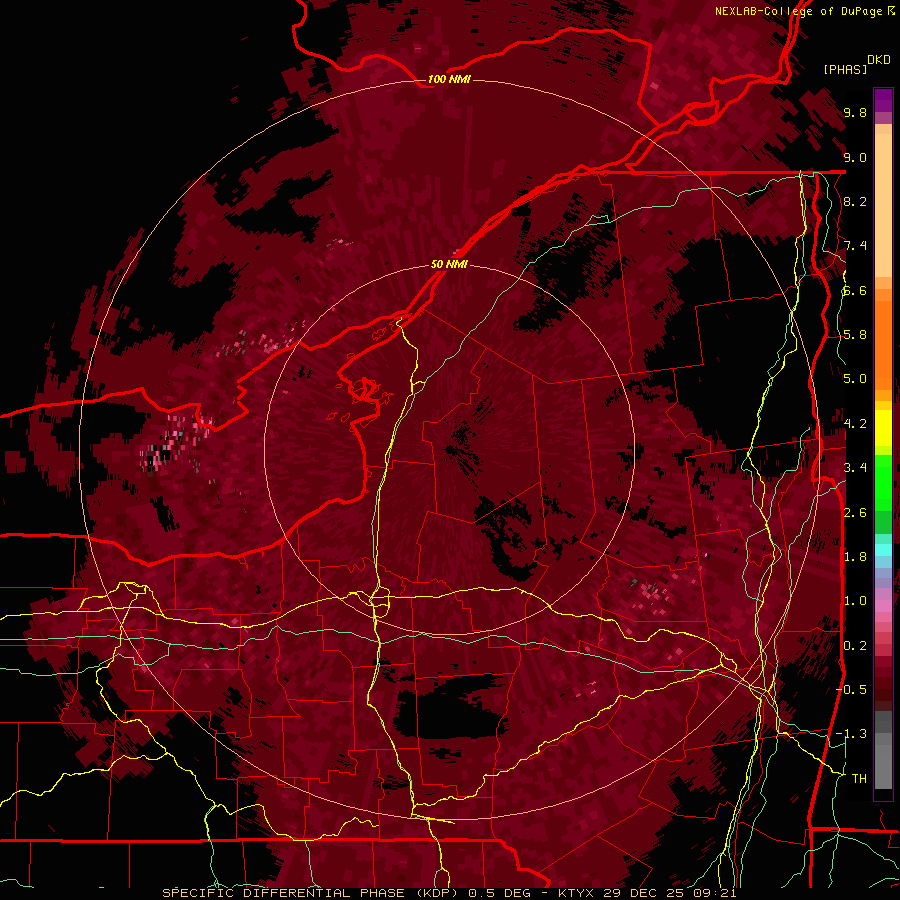Screen dimensions: 900x900
Task: Click the DKD legend unit label
Action: point(878,60)
